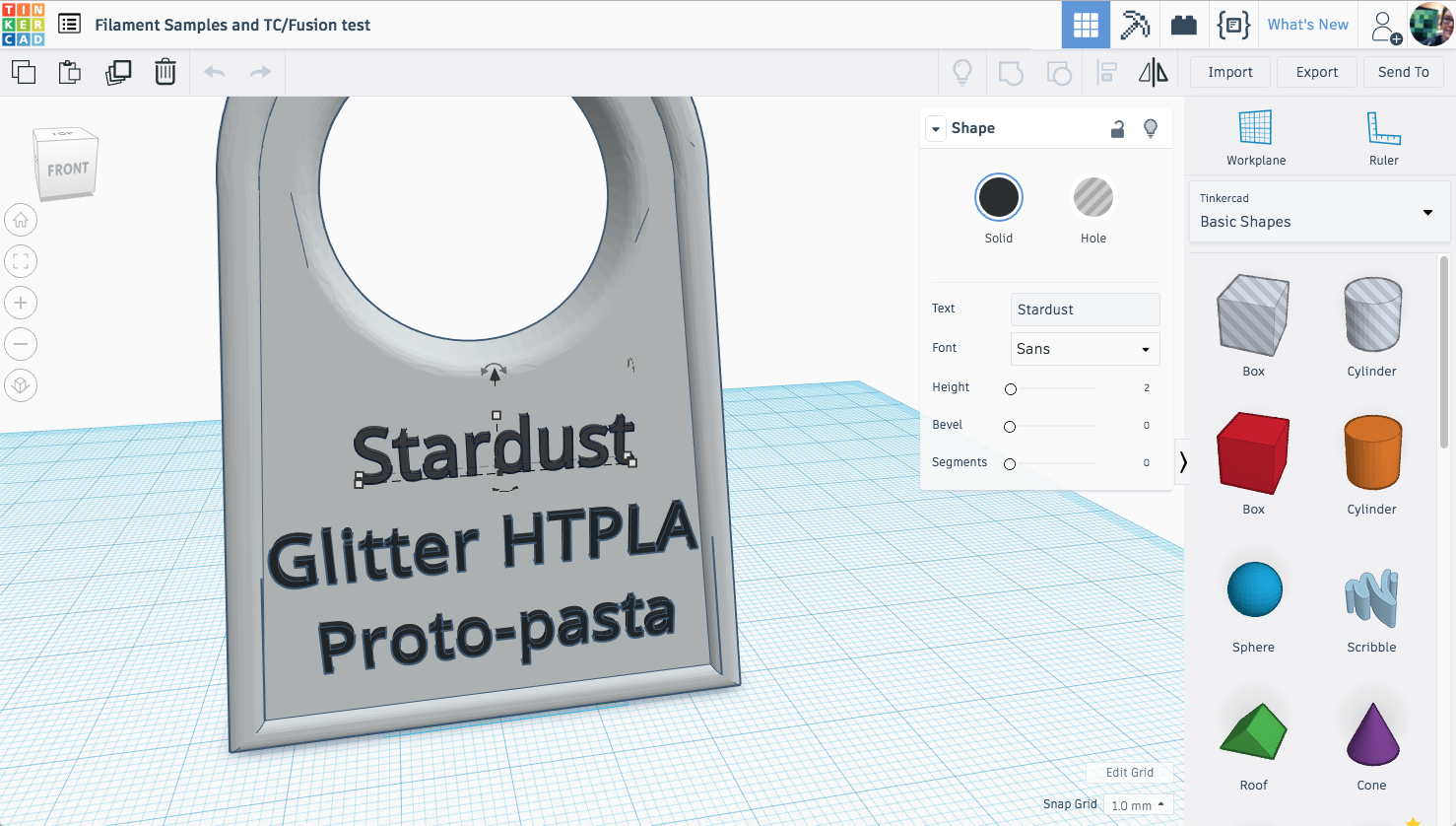Viewport: 1456px width, 826px height.
Task: Click the Stardust text on the model
Action: click(496, 449)
